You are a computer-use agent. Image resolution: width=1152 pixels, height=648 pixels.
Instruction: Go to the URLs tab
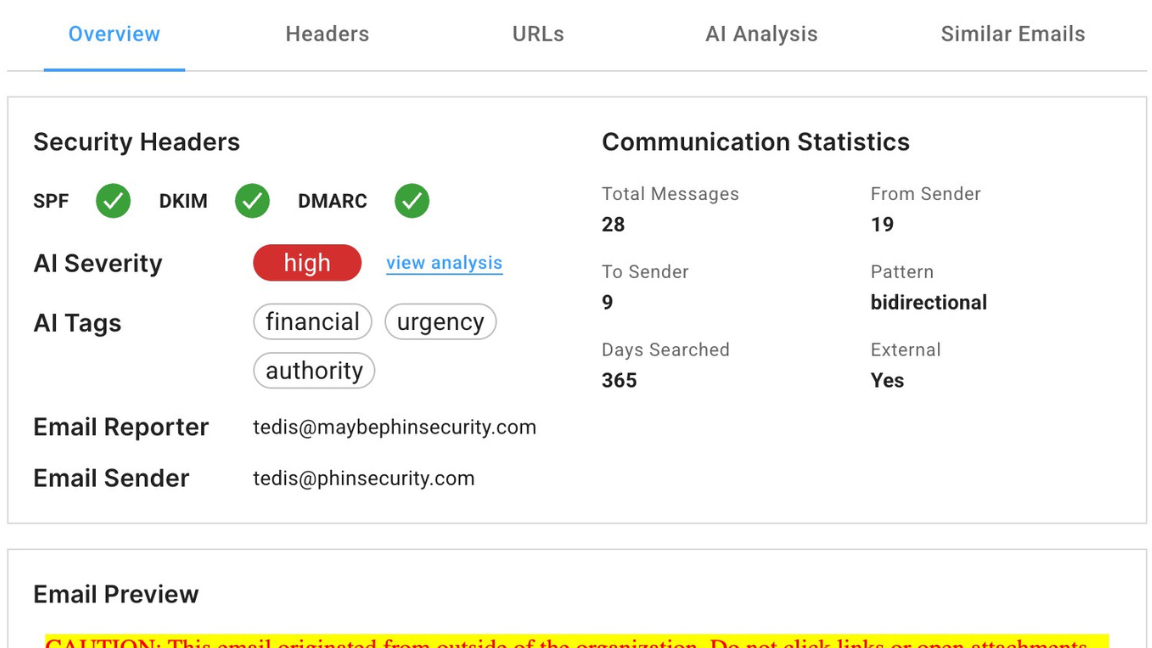(538, 34)
